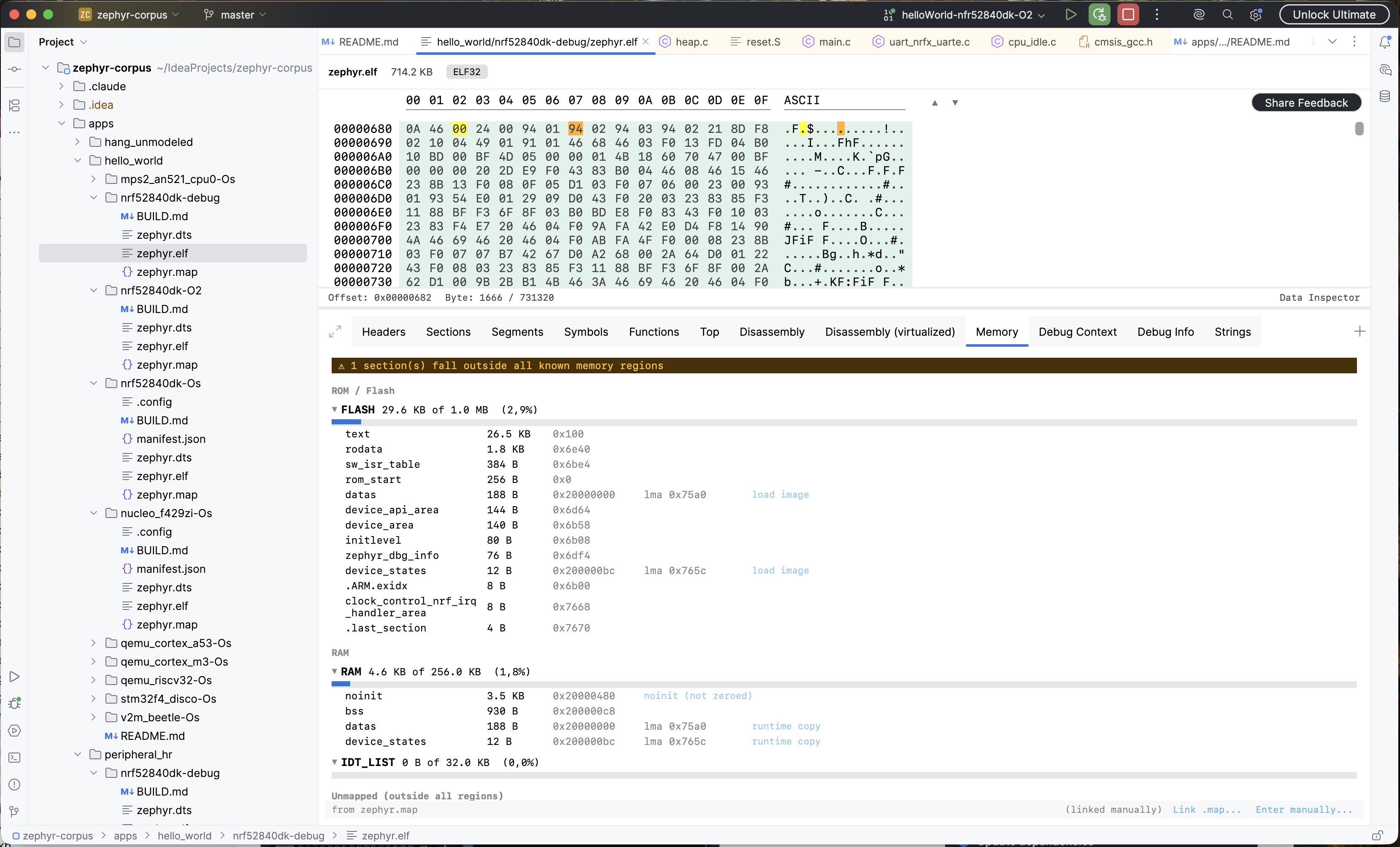
Task: Open the Project tool window icon
Action: [x=14, y=42]
